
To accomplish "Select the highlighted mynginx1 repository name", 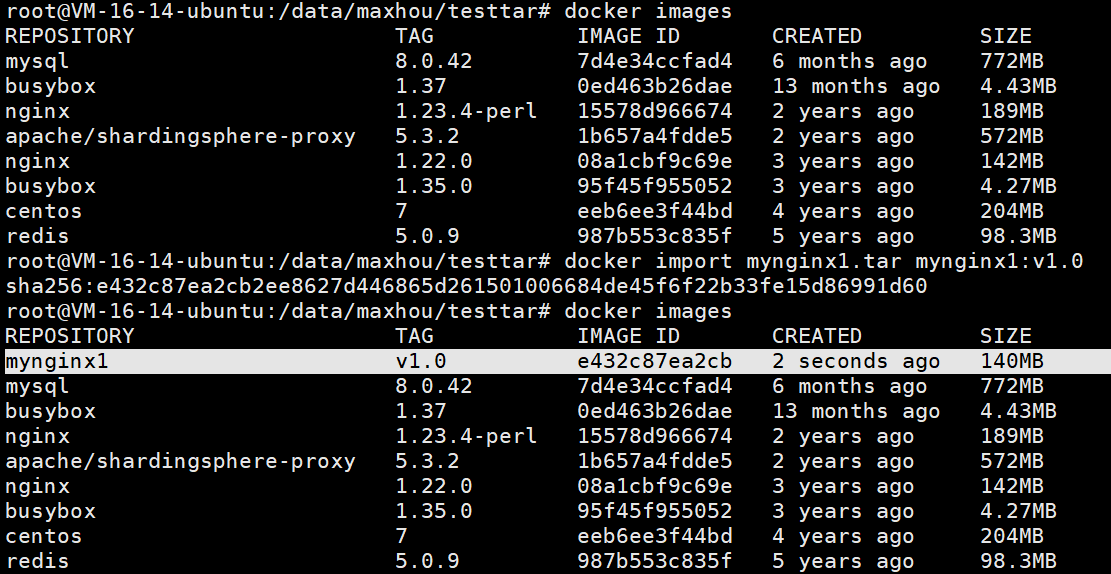I will (57, 361).
